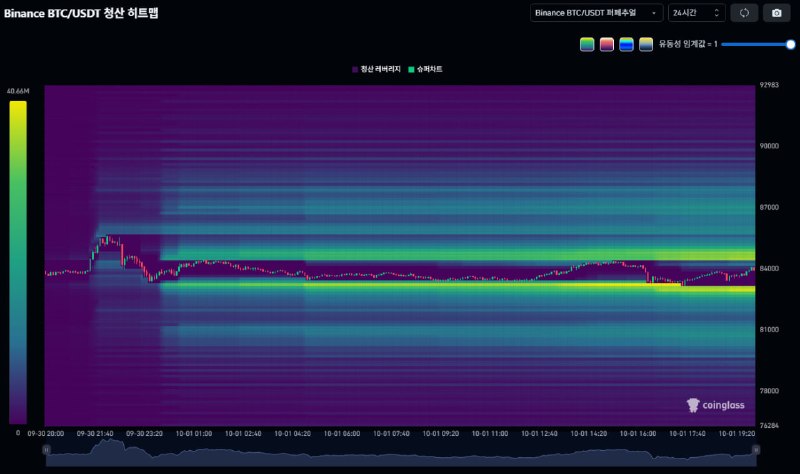Click the green legend marker for 슈퍼차트
Screen dimensions: 800x474
coord(411,69)
